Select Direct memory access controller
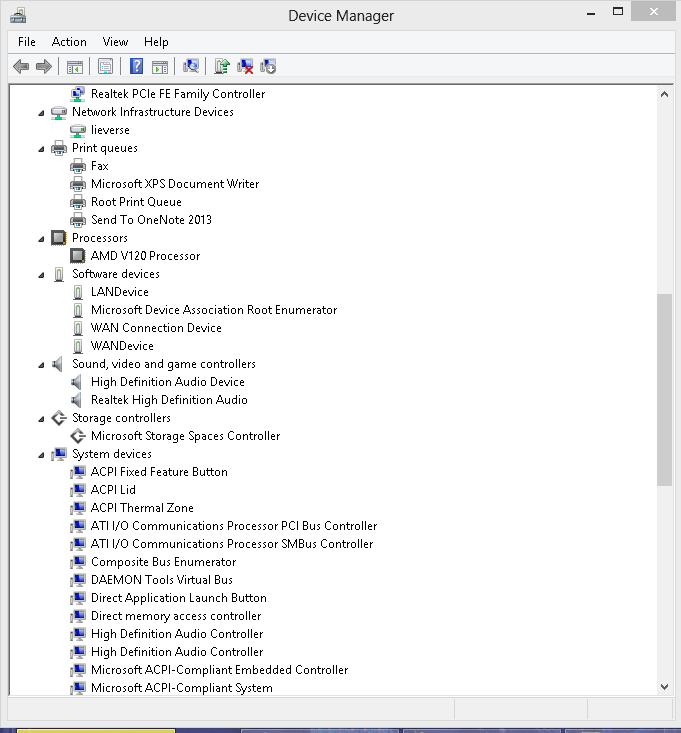Screen dimensions: 681x733 pyautogui.click(x=176, y=616)
